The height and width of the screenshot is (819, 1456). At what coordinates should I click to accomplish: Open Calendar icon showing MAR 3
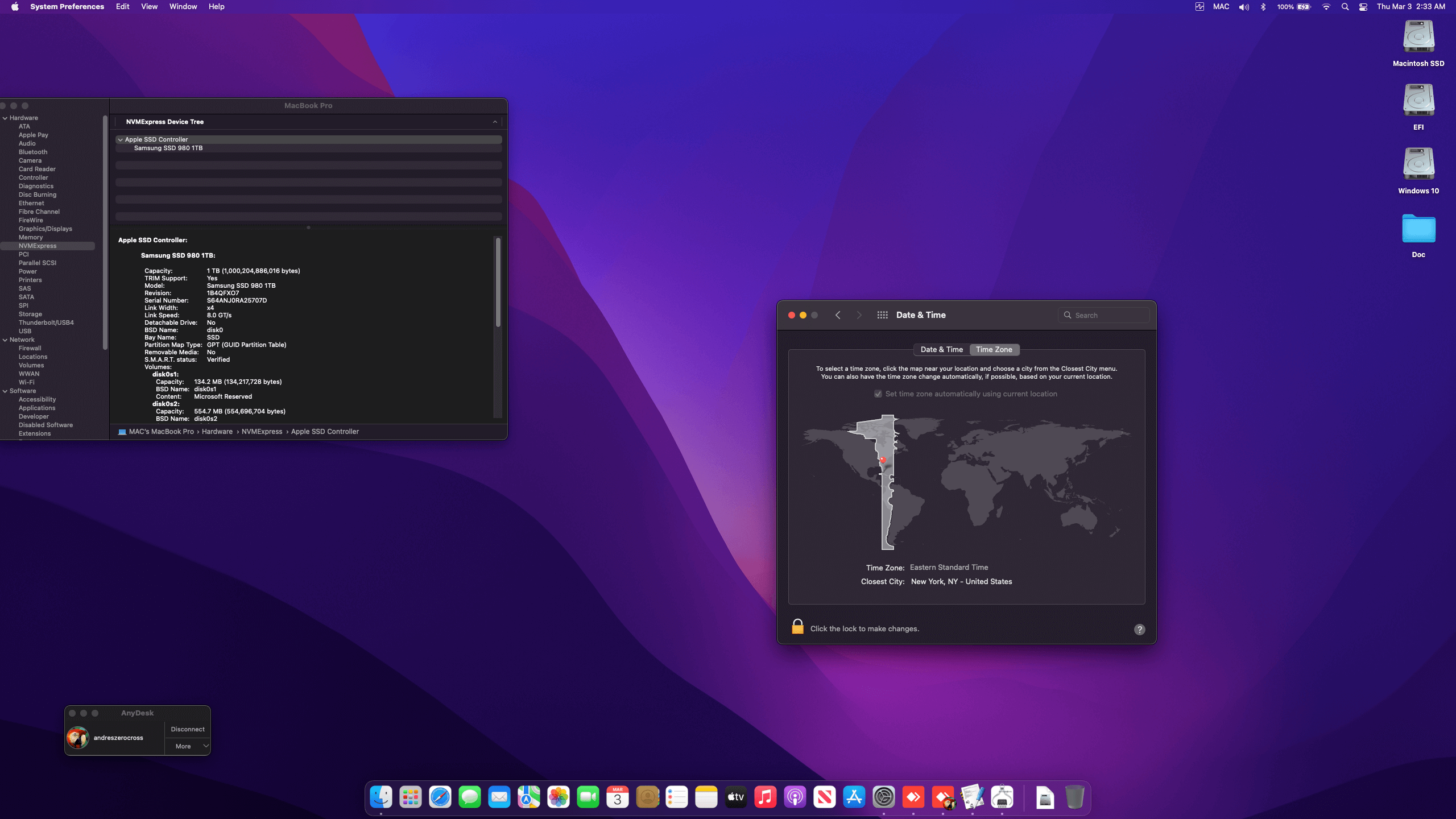[x=617, y=797]
